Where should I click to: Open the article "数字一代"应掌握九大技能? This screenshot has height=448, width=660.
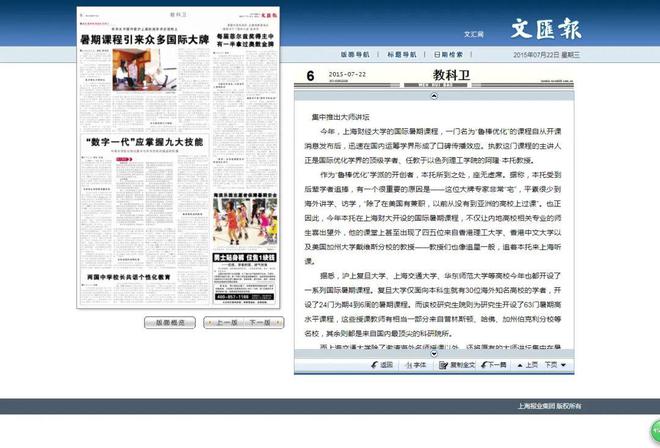(x=144, y=142)
